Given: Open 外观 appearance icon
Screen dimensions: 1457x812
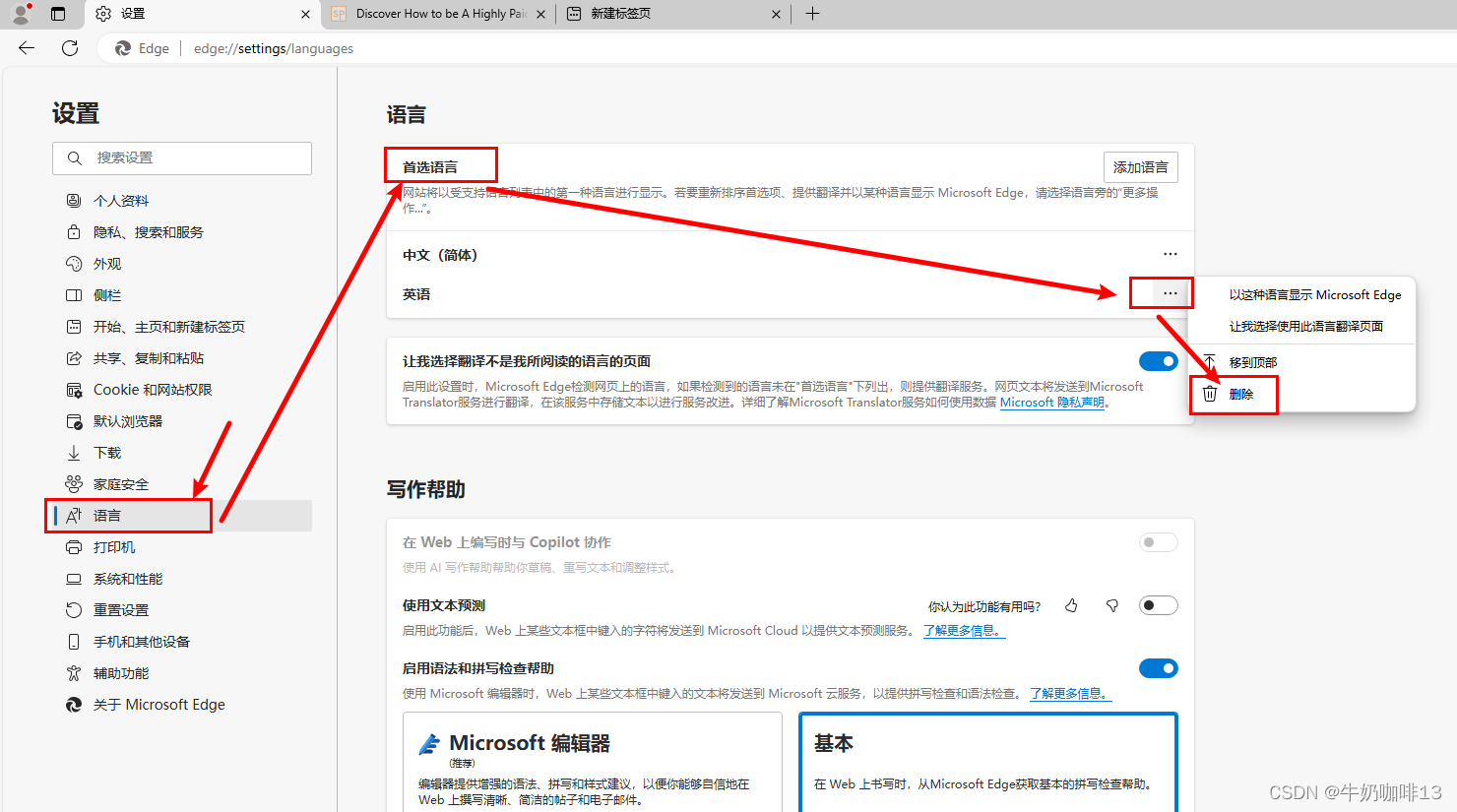Looking at the screenshot, I should pyautogui.click(x=74, y=264).
